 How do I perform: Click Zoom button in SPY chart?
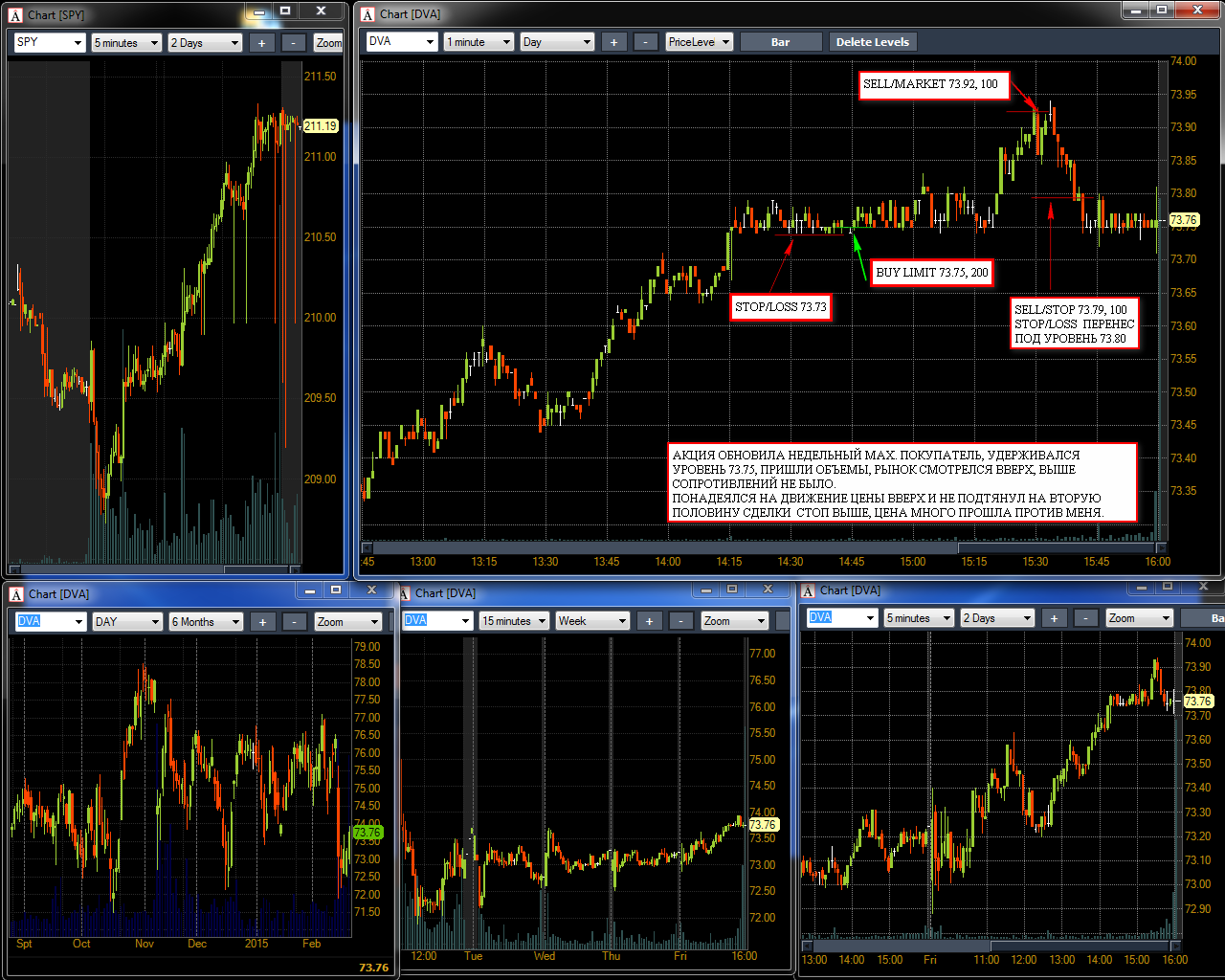(328, 42)
